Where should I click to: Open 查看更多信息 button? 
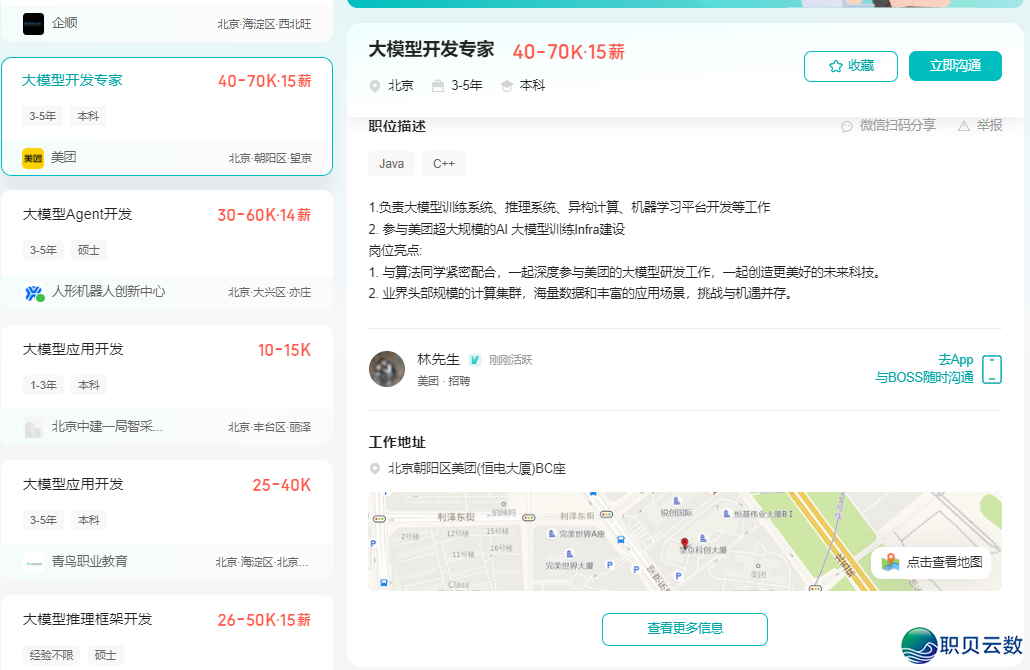click(x=684, y=629)
